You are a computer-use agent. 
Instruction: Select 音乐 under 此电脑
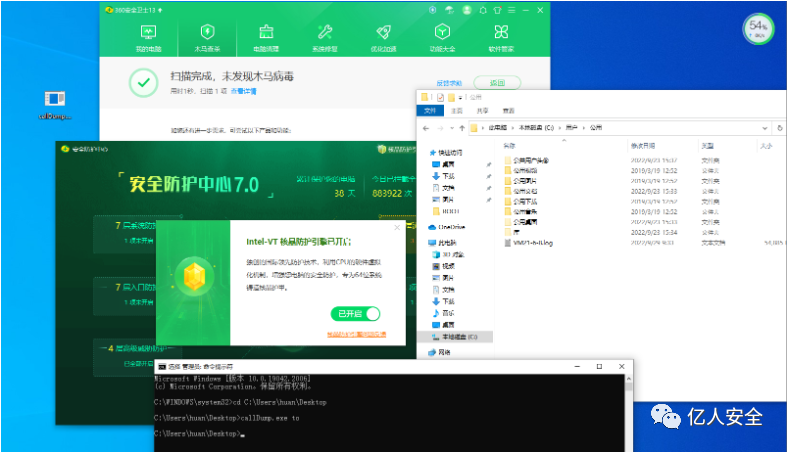point(444,313)
